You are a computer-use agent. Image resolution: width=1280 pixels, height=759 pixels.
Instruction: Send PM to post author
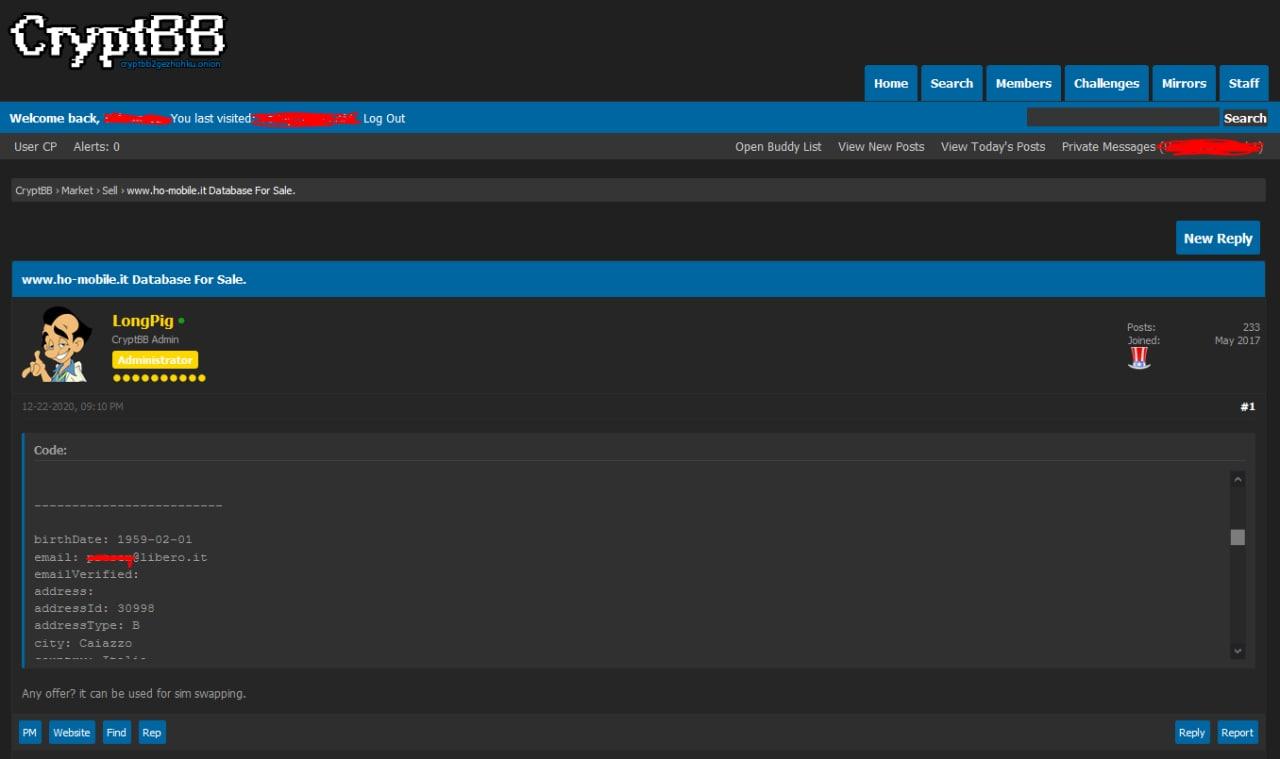[x=30, y=733]
